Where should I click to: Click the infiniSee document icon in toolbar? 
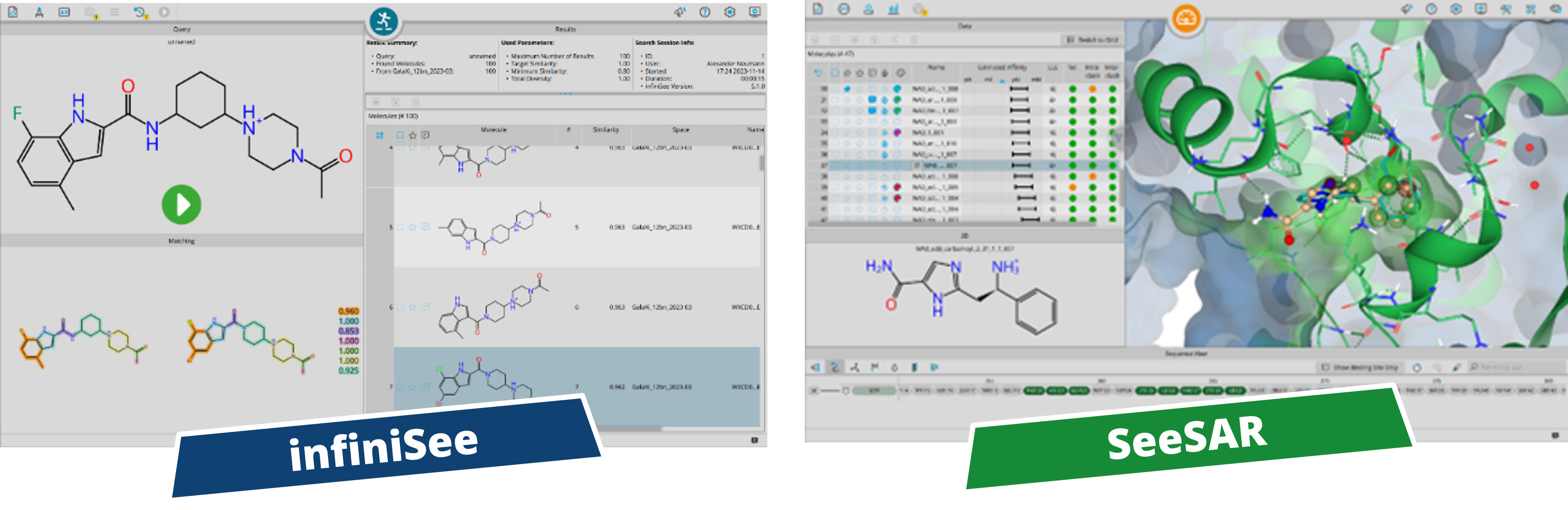click(x=13, y=12)
